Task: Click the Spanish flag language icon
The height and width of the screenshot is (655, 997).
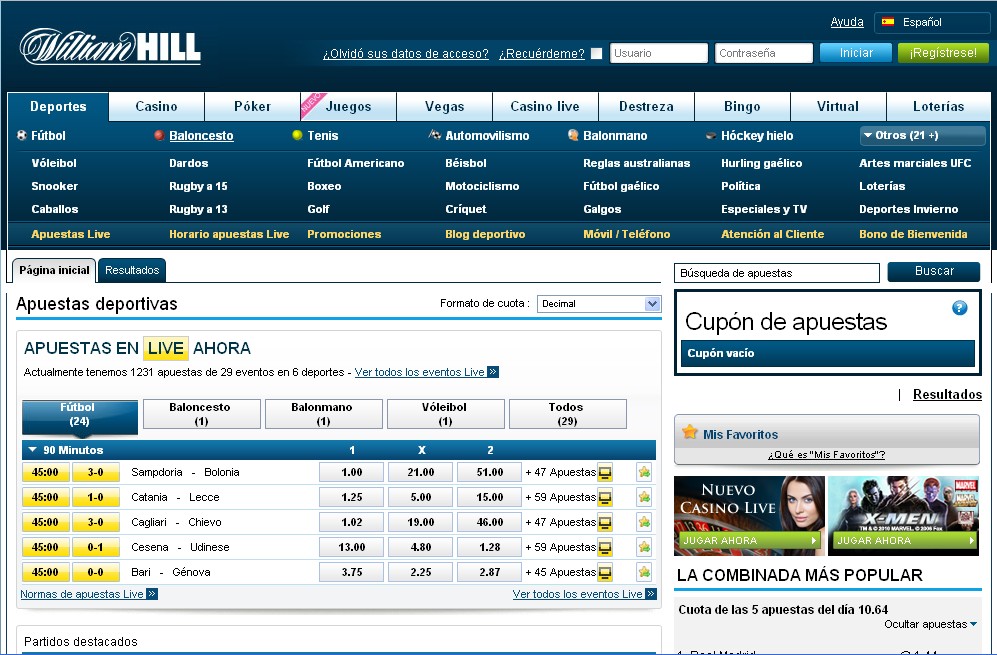Action: pos(888,22)
